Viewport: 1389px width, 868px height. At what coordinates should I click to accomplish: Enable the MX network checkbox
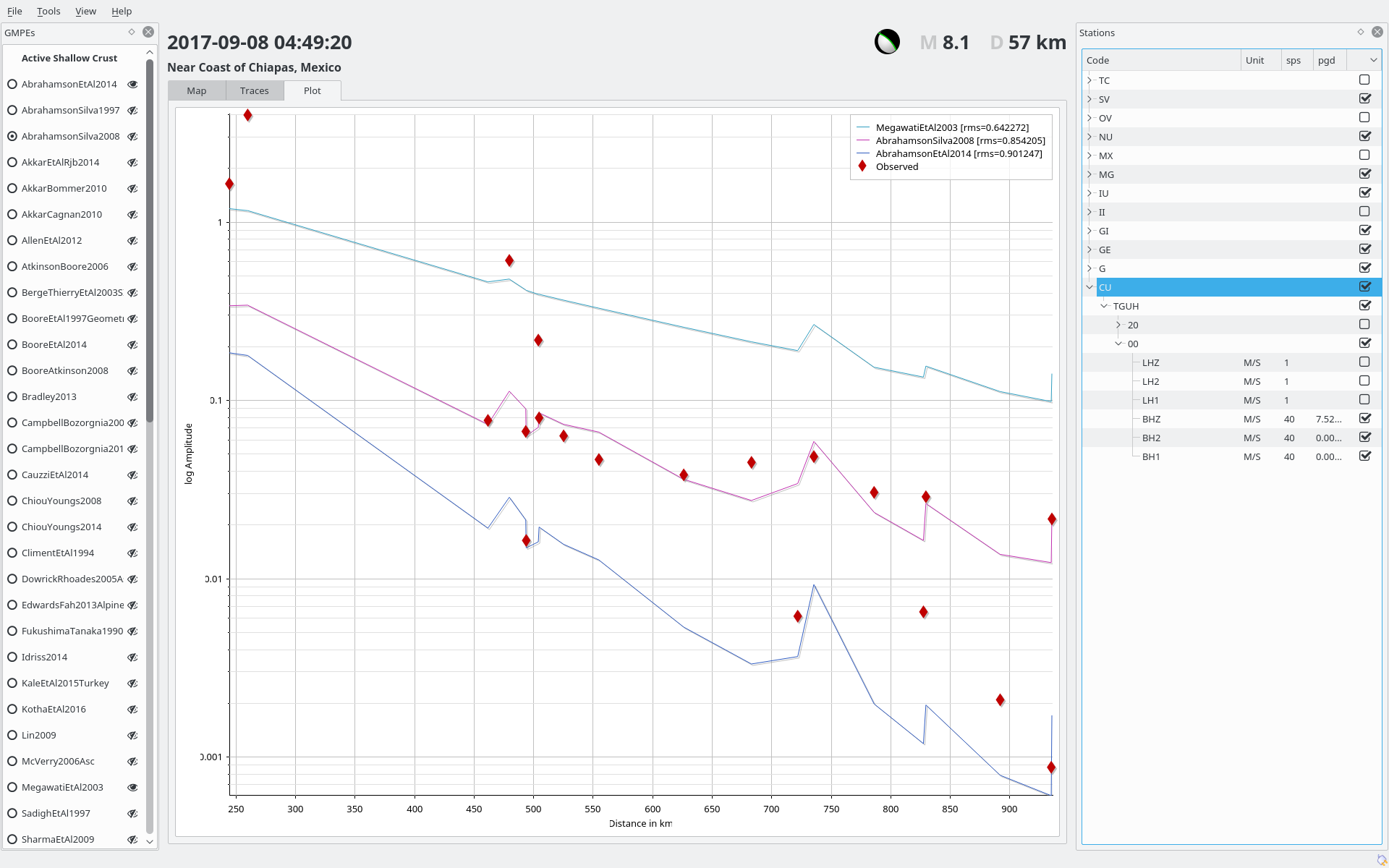1364,155
